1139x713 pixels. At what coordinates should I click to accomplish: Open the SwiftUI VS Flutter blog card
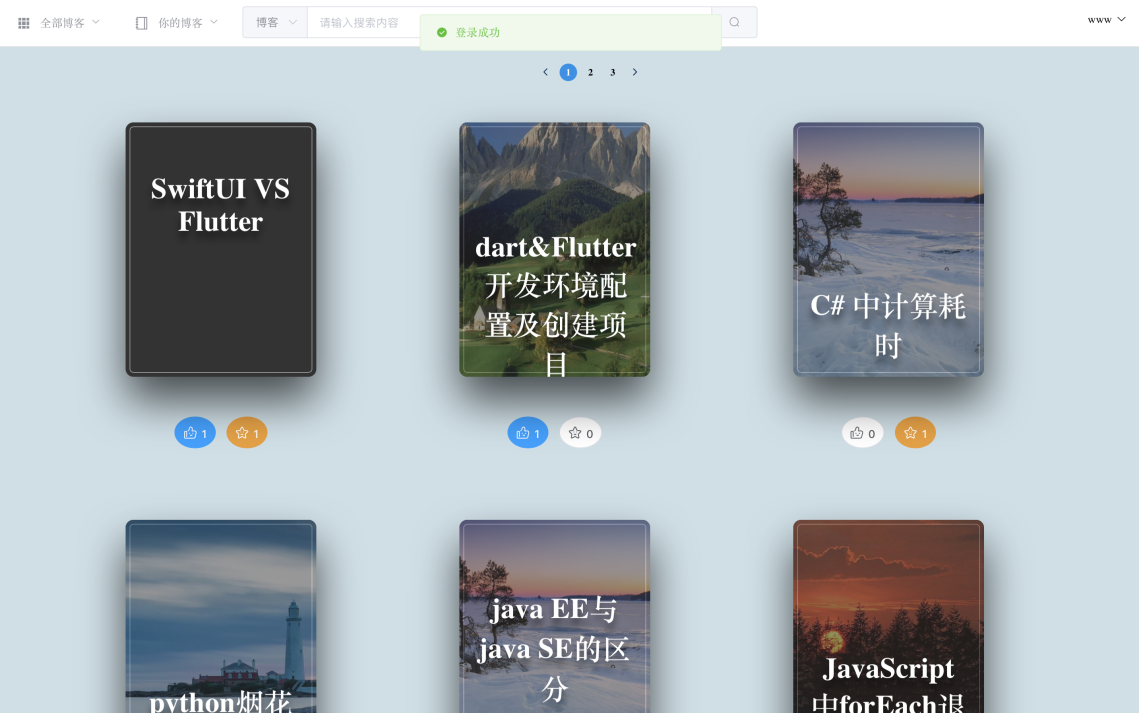coord(221,249)
